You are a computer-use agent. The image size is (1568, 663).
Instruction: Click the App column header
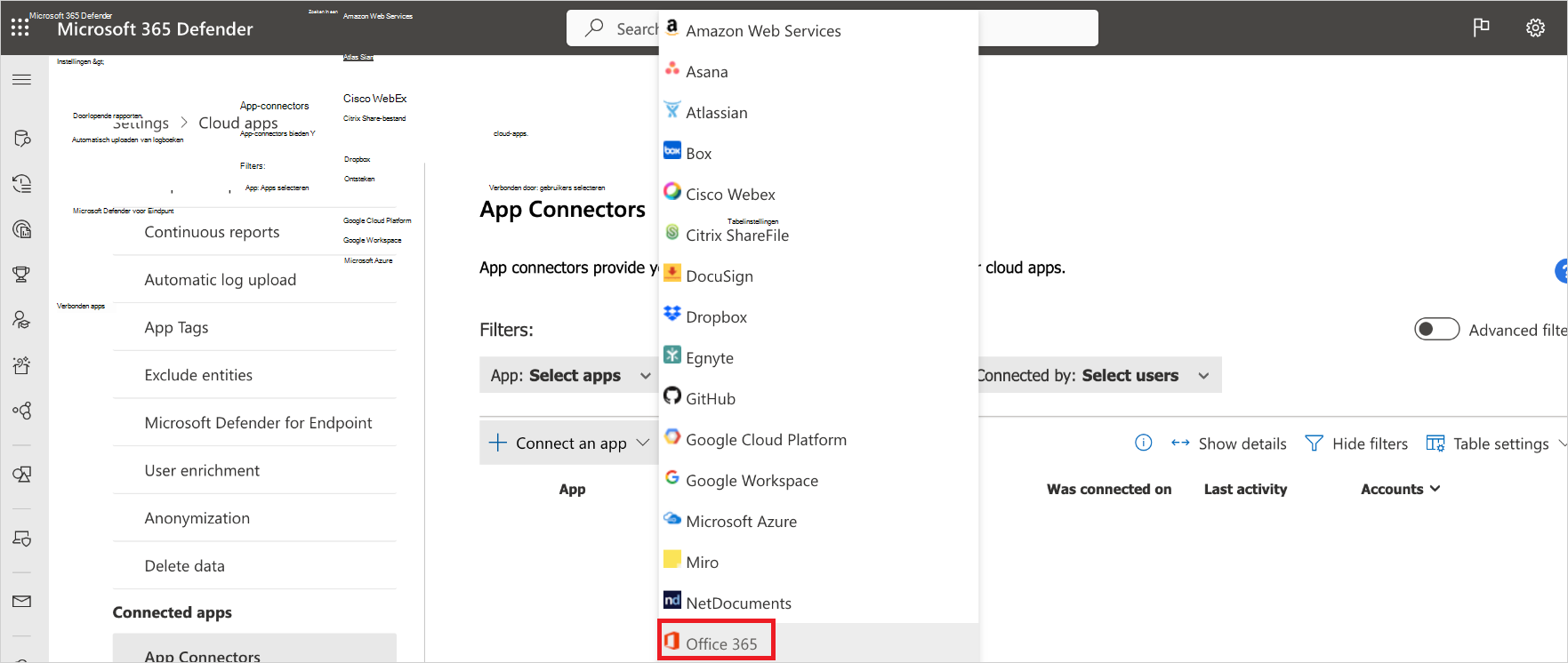(572, 489)
